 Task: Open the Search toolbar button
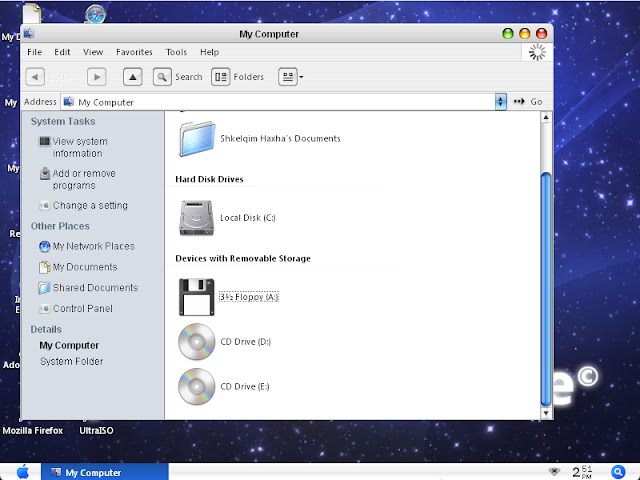click(x=178, y=76)
